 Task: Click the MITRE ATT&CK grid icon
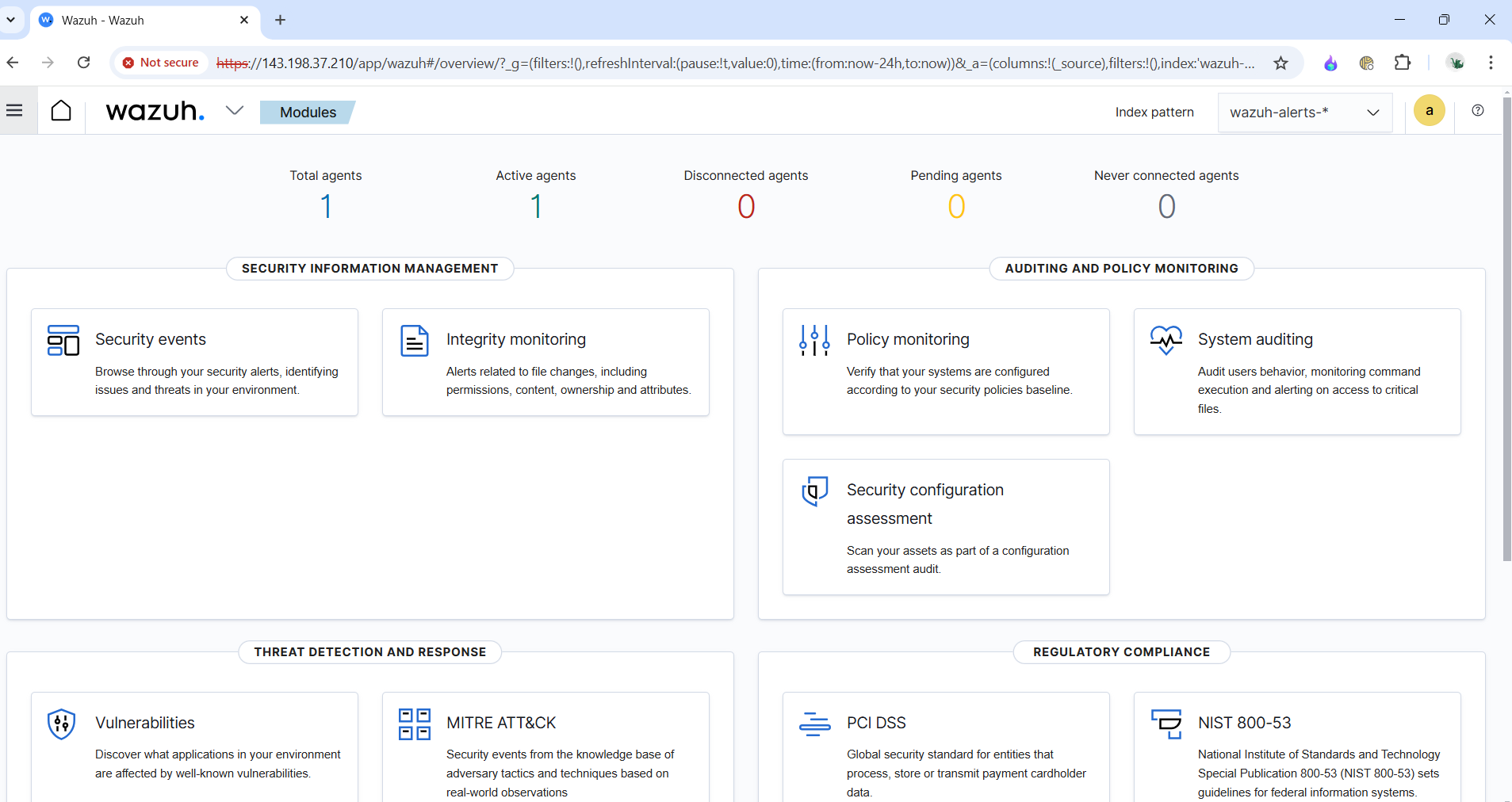(x=414, y=724)
